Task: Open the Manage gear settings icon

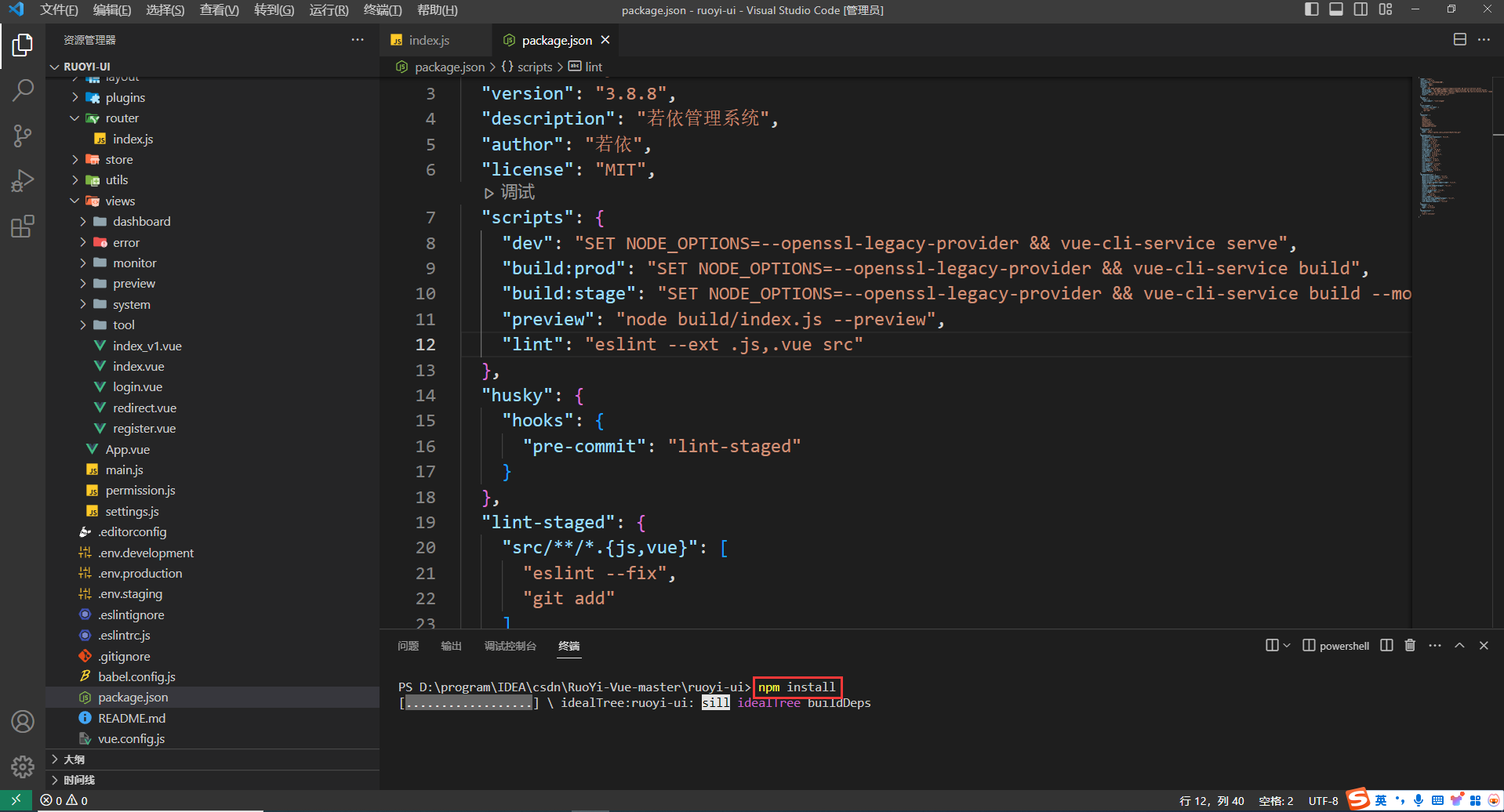Action: (x=23, y=767)
